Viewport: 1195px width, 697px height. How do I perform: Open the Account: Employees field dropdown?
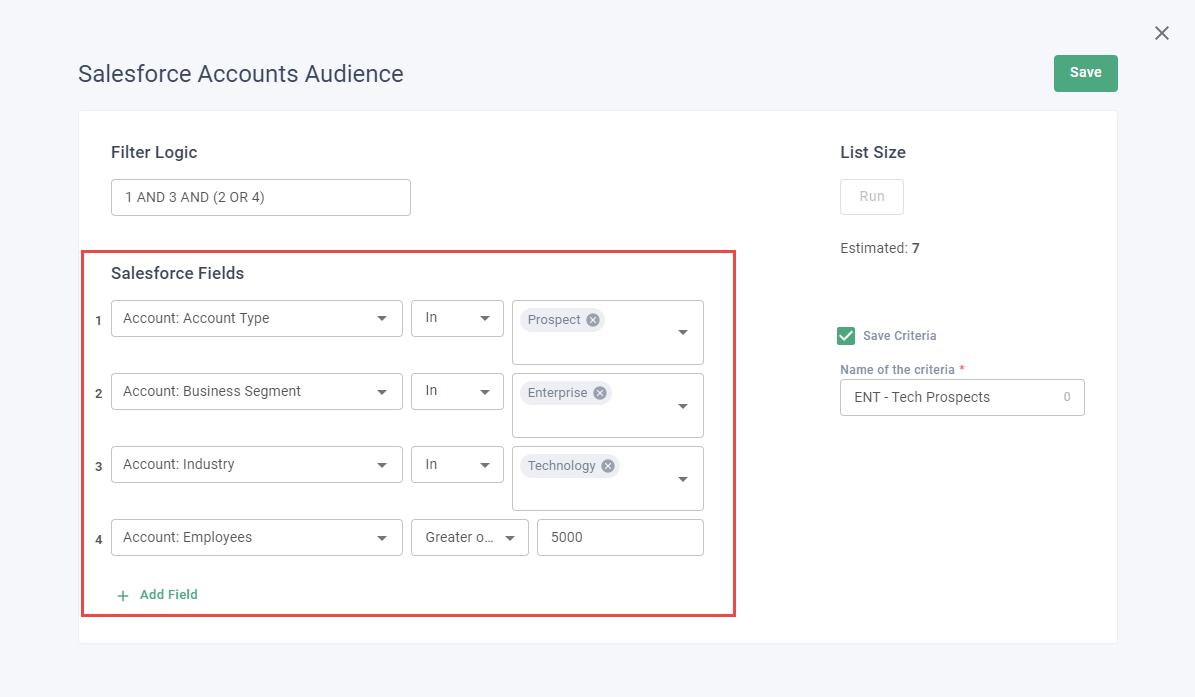coord(256,537)
